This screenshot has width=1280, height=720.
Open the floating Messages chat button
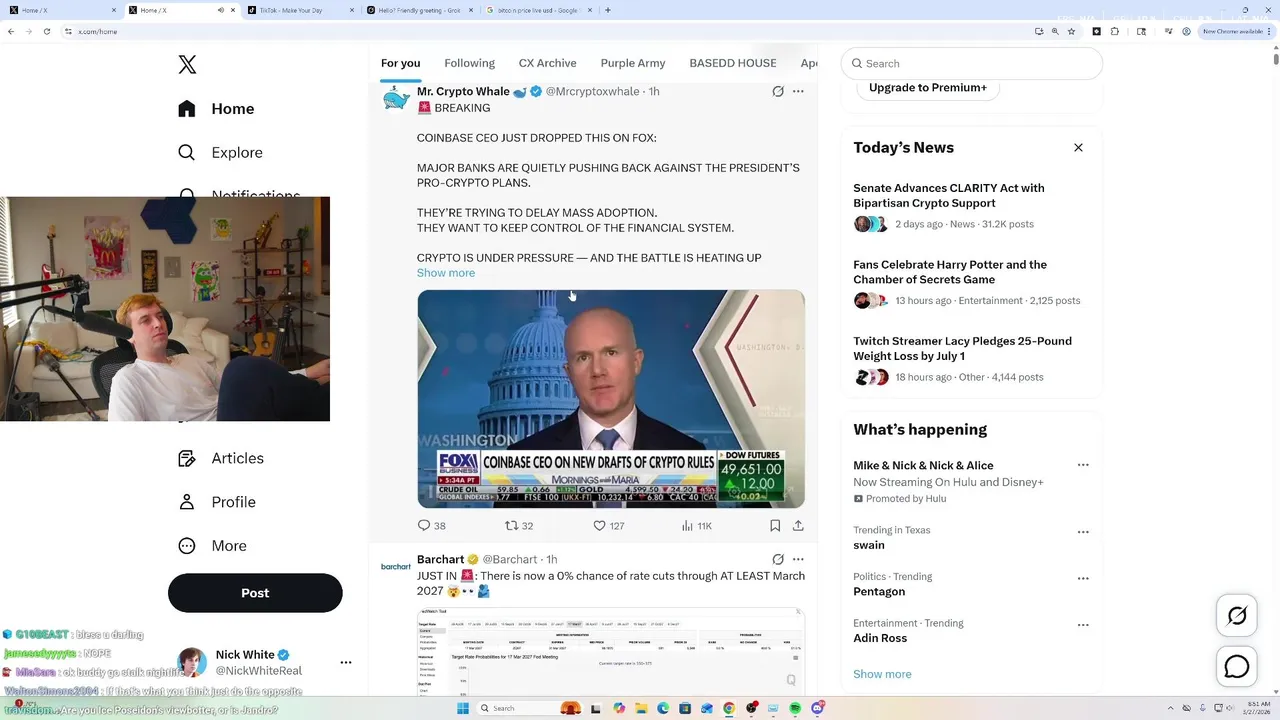[x=1237, y=666]
